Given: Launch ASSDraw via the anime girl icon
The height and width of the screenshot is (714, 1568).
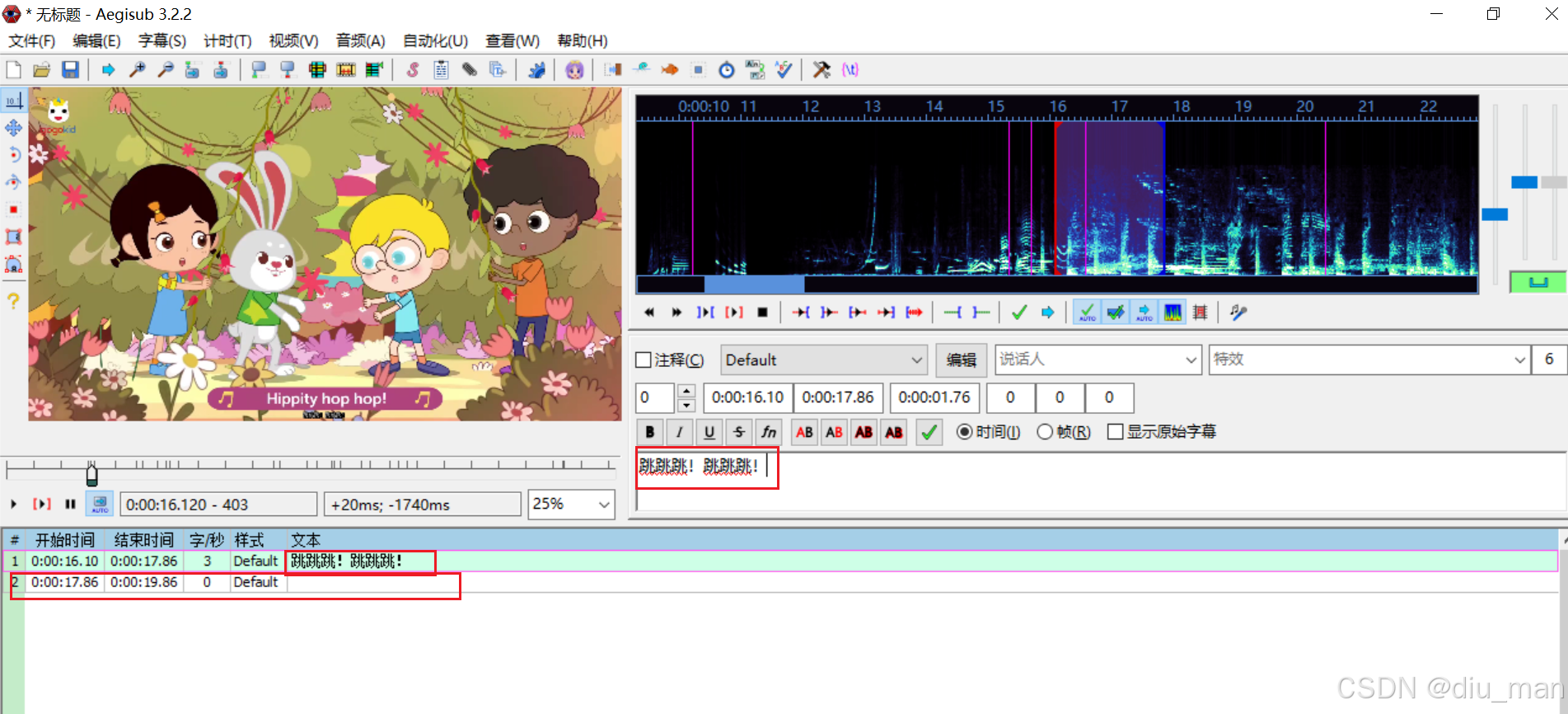Looking at the screenshot, I should point(574,70).
